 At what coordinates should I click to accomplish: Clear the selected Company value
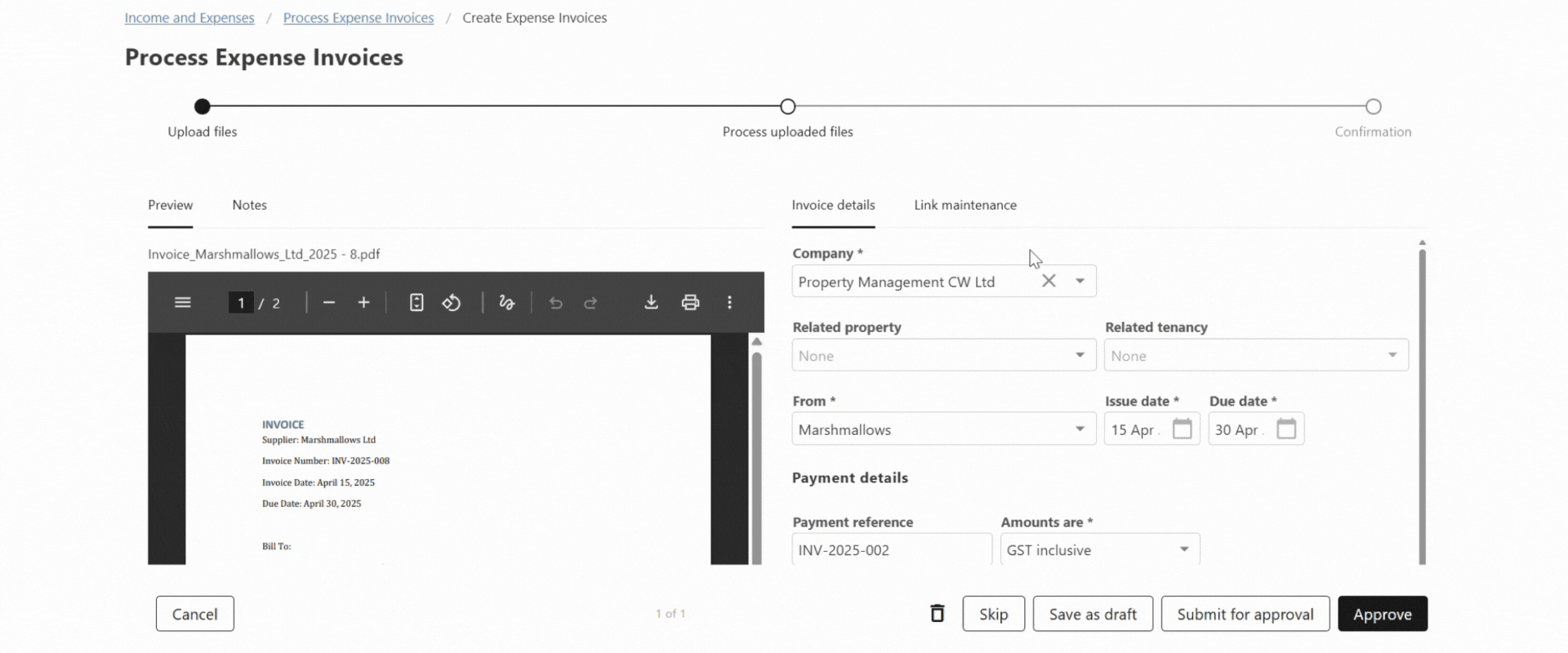[1049, 281]
